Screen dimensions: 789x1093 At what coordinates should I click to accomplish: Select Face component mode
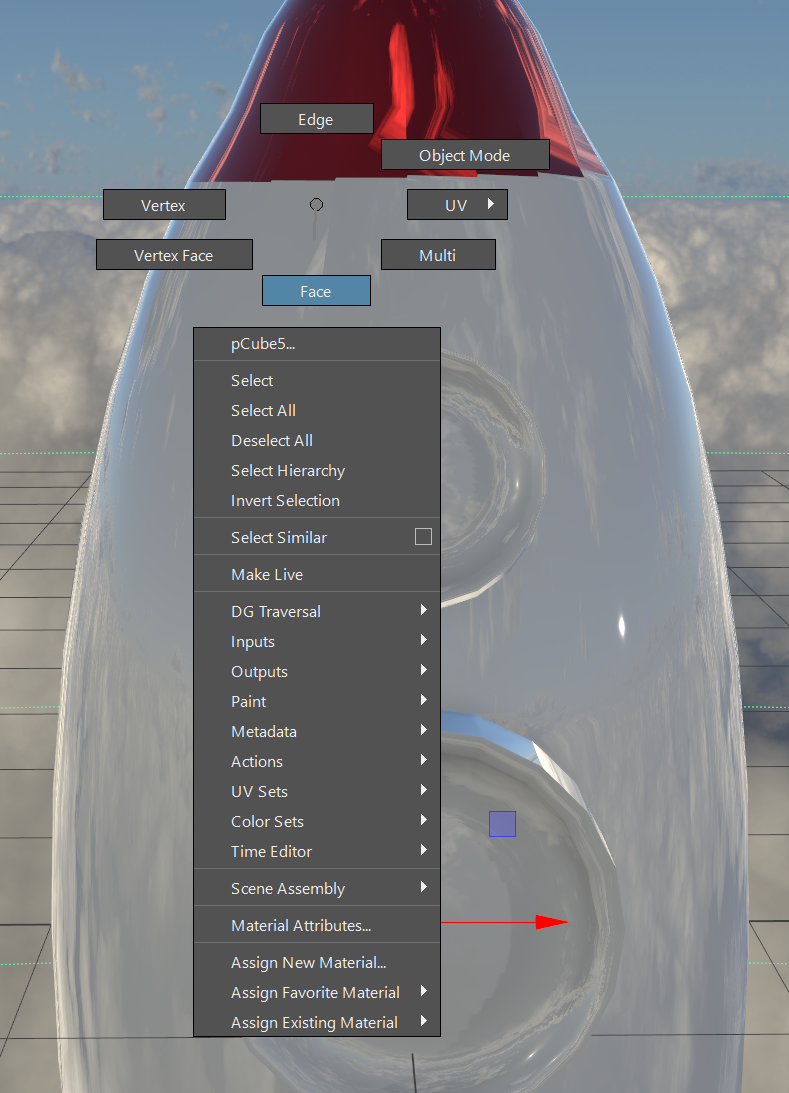tap(316, 291)
